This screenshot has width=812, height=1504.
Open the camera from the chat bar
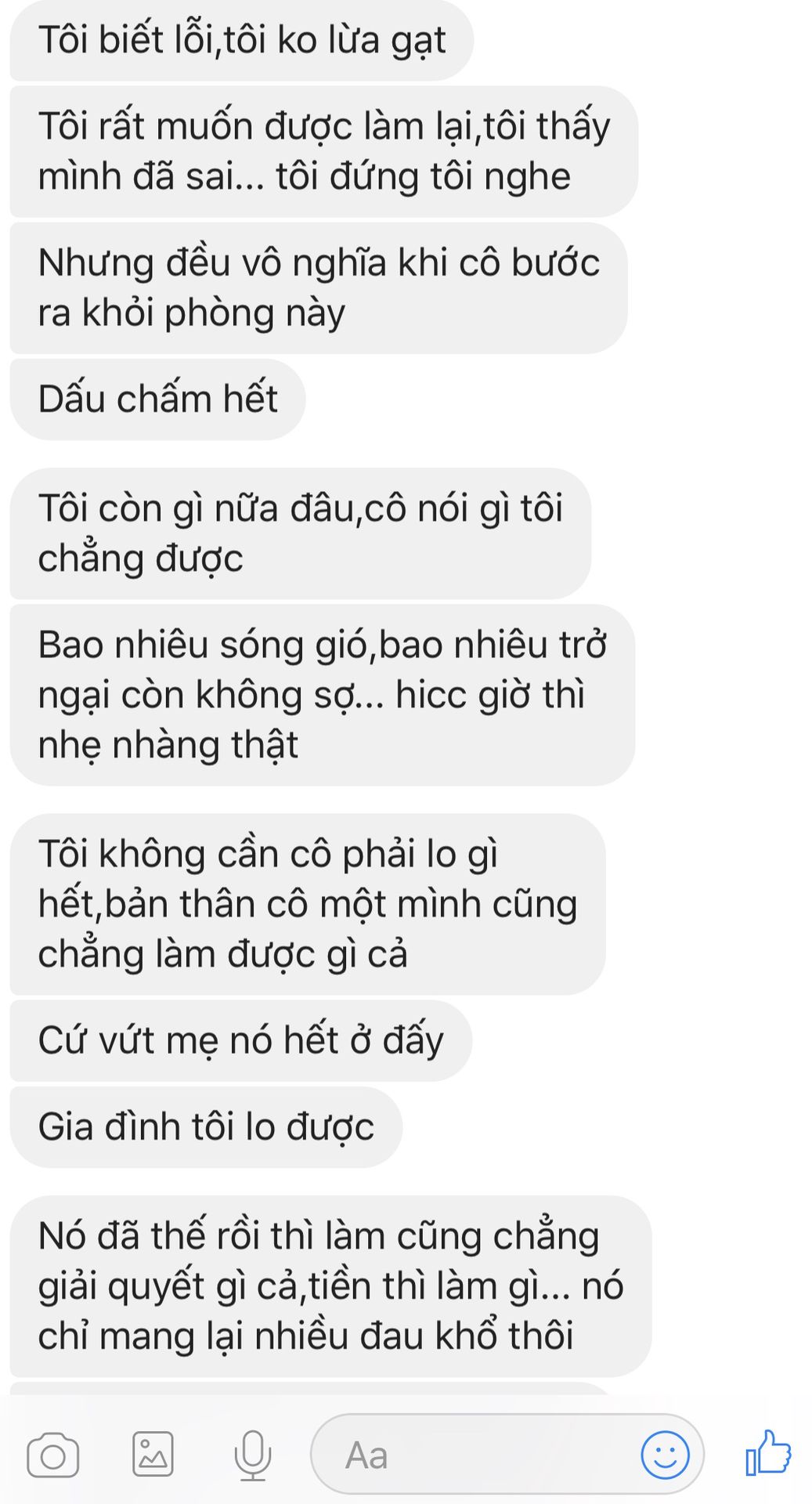pyautogui.click(x=52, y=1456)
